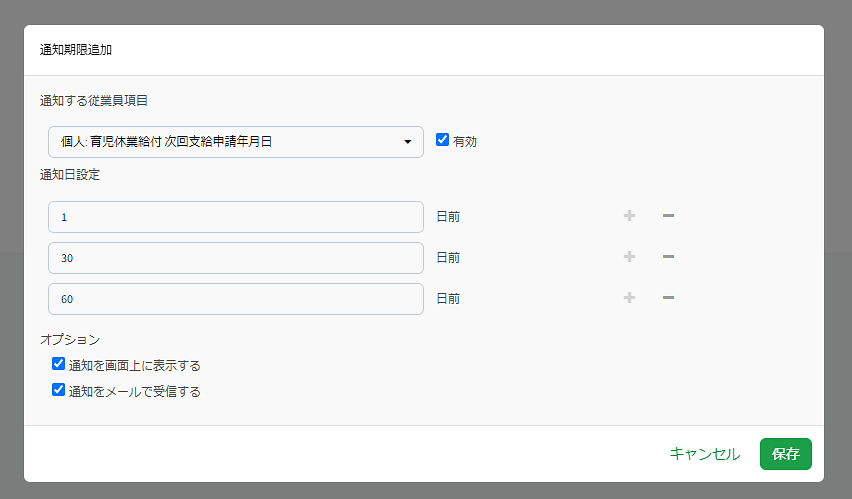The image size is (852, 499).
Task: Click minus icon beside the 1 日前 row
Action: (668, 216)
